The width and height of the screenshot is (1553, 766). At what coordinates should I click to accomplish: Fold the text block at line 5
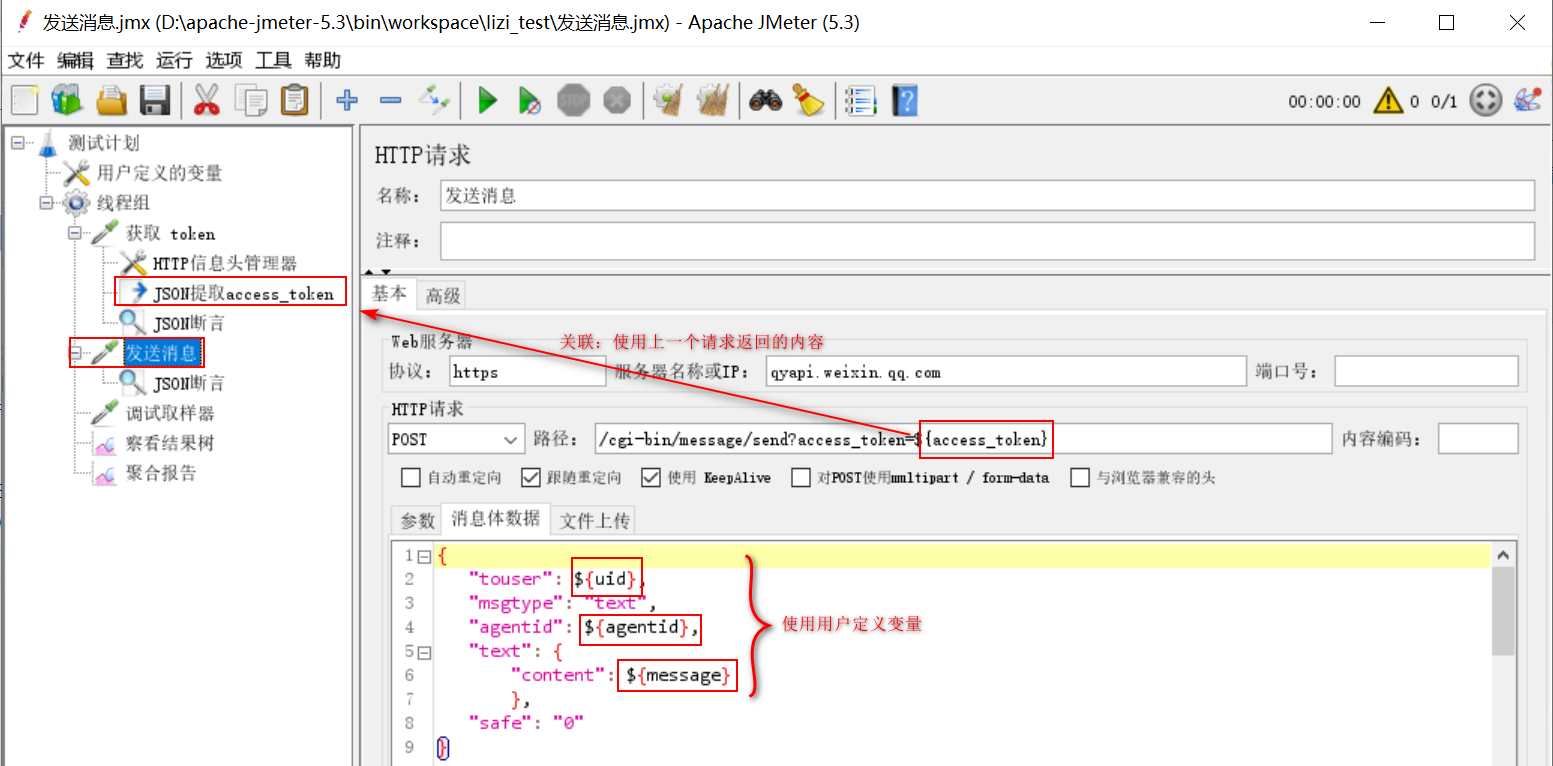(424, 652)
